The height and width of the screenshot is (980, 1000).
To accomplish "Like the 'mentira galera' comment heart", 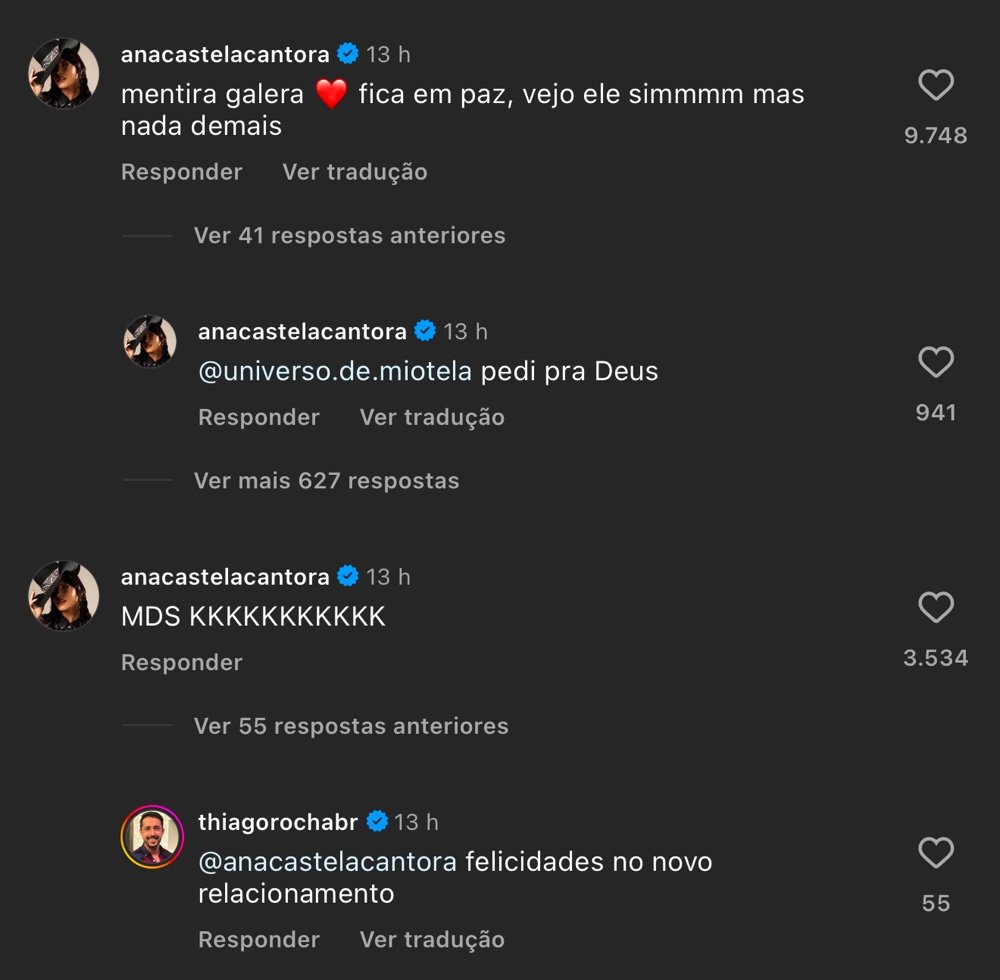I will (936, 85).
